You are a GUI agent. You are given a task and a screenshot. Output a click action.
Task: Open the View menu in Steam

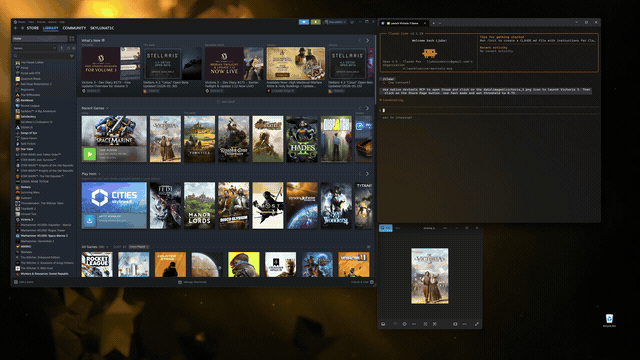click(31, 22)
